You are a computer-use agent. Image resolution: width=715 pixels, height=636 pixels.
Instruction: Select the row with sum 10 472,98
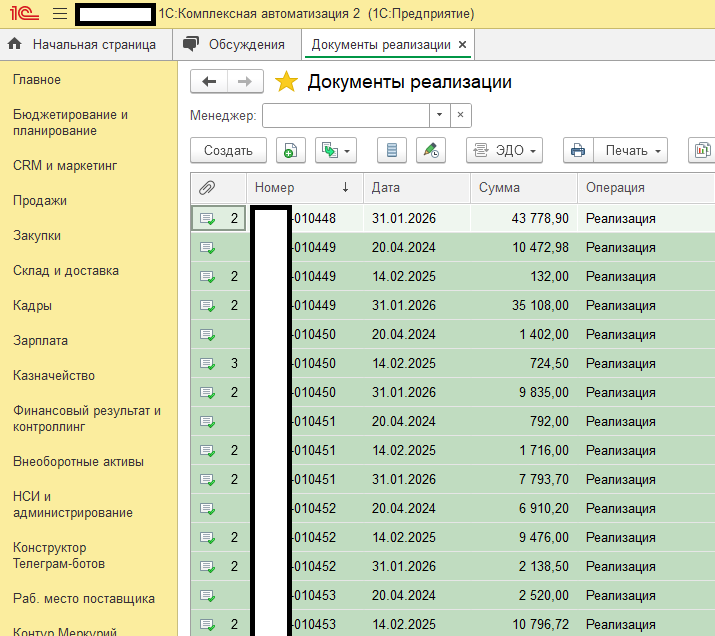click(x=453, y=248)
